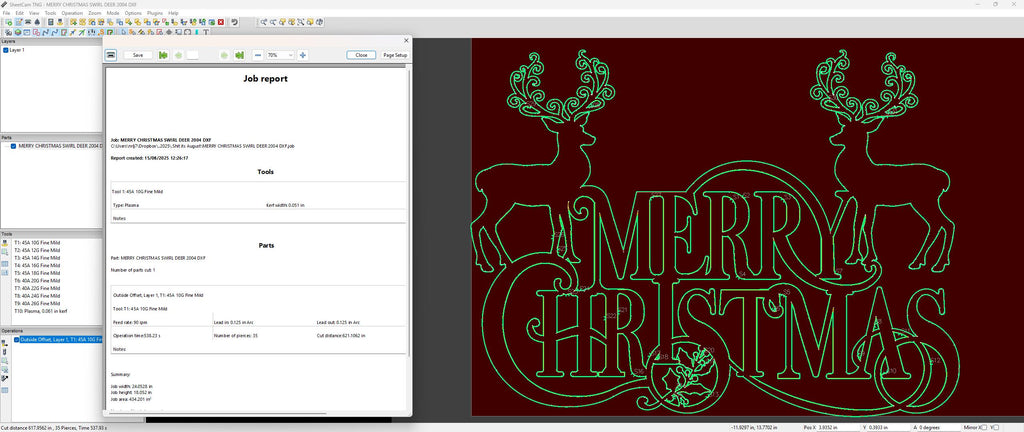
Task: Open the Help menu
Action: point(173,13)
